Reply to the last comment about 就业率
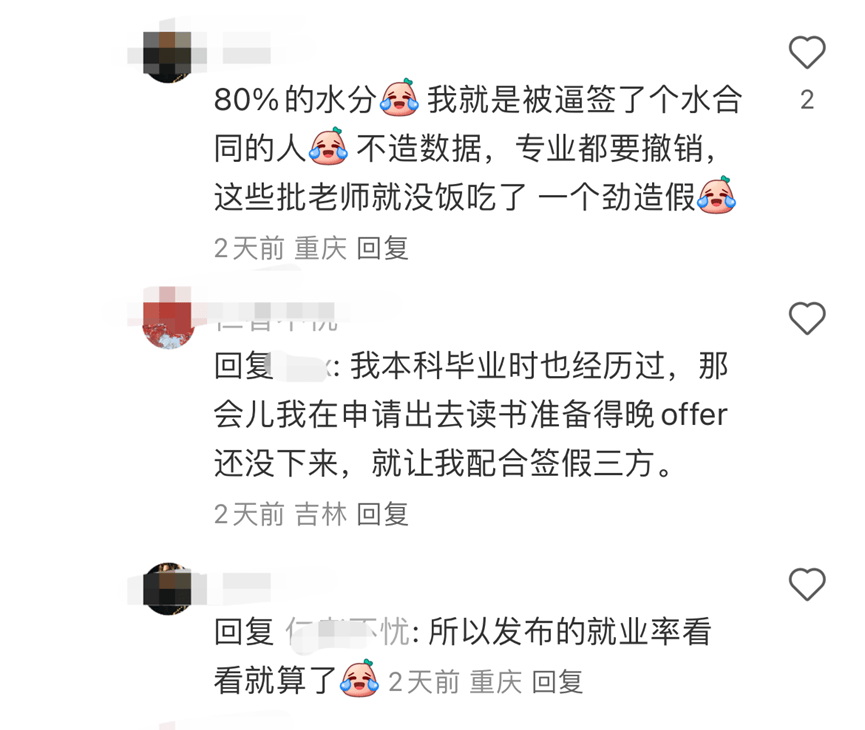This screenshot has height=730, width=865. [557, 682]
